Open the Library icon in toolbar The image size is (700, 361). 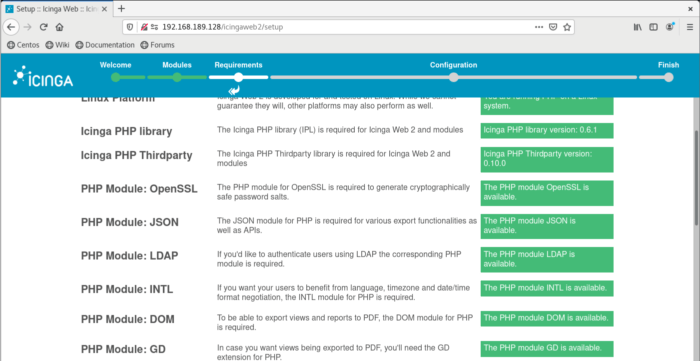pyautogui.click(x=638, y=27)
